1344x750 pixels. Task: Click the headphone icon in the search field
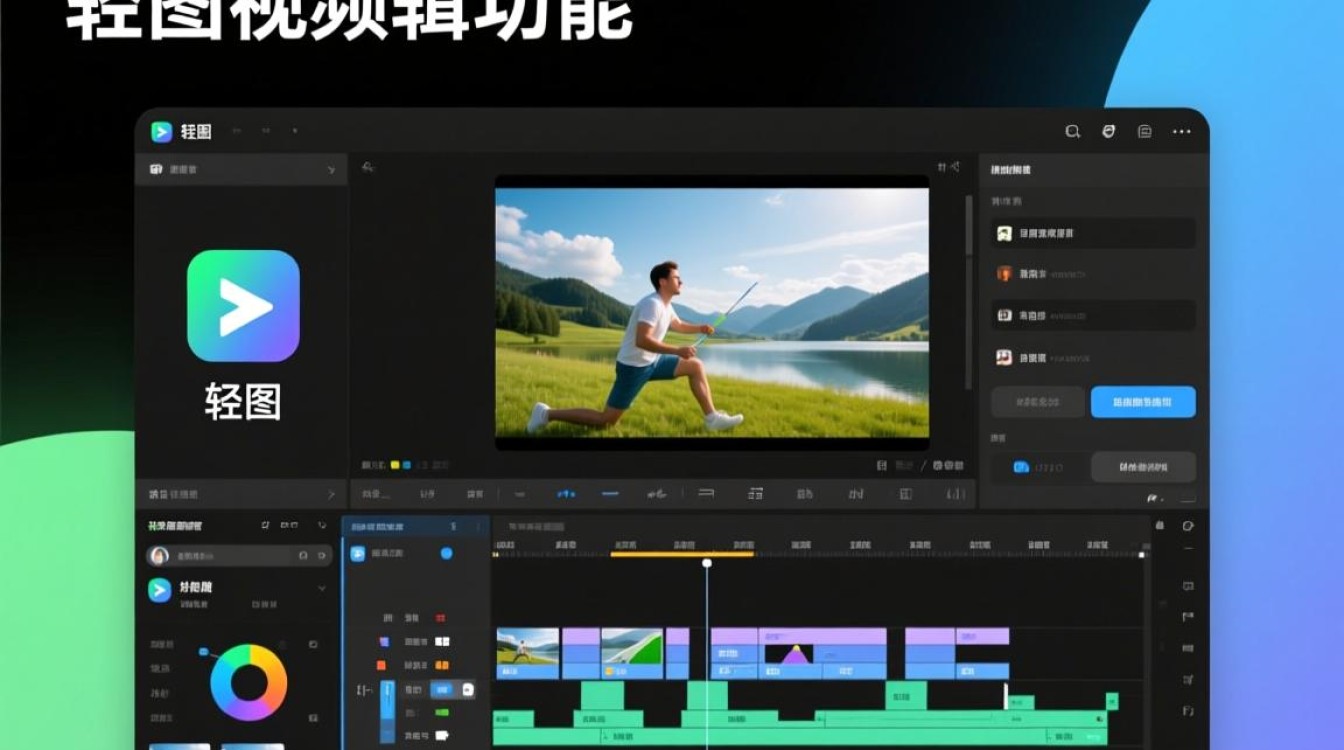(x=303, y=555)
